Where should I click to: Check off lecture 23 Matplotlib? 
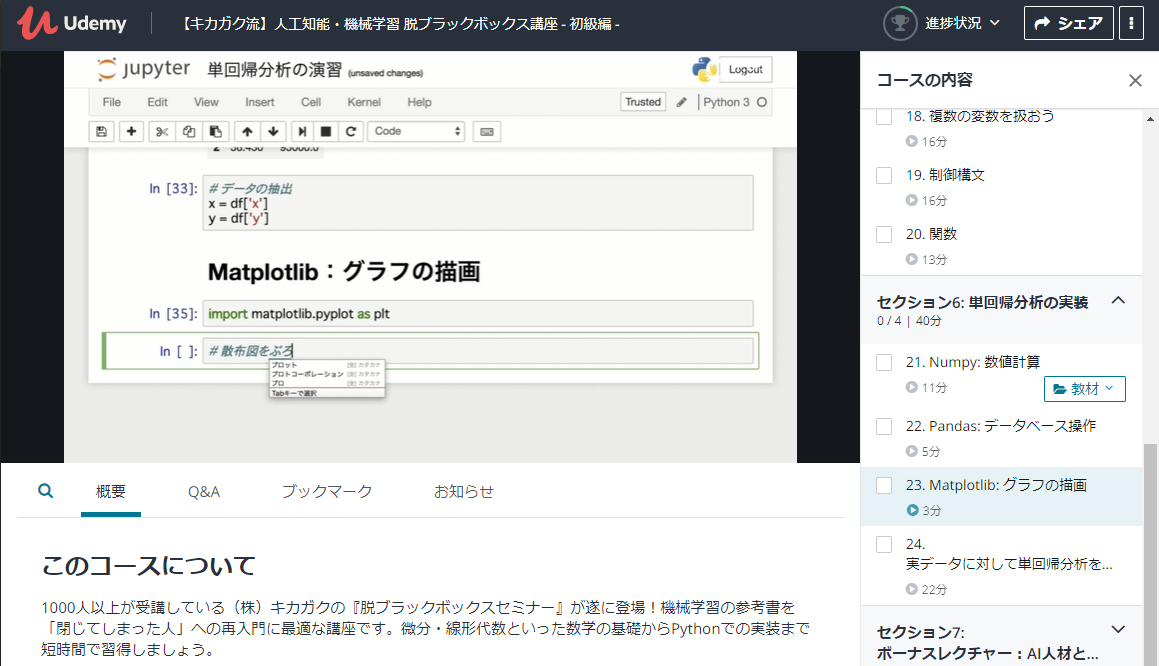point(884,486)
